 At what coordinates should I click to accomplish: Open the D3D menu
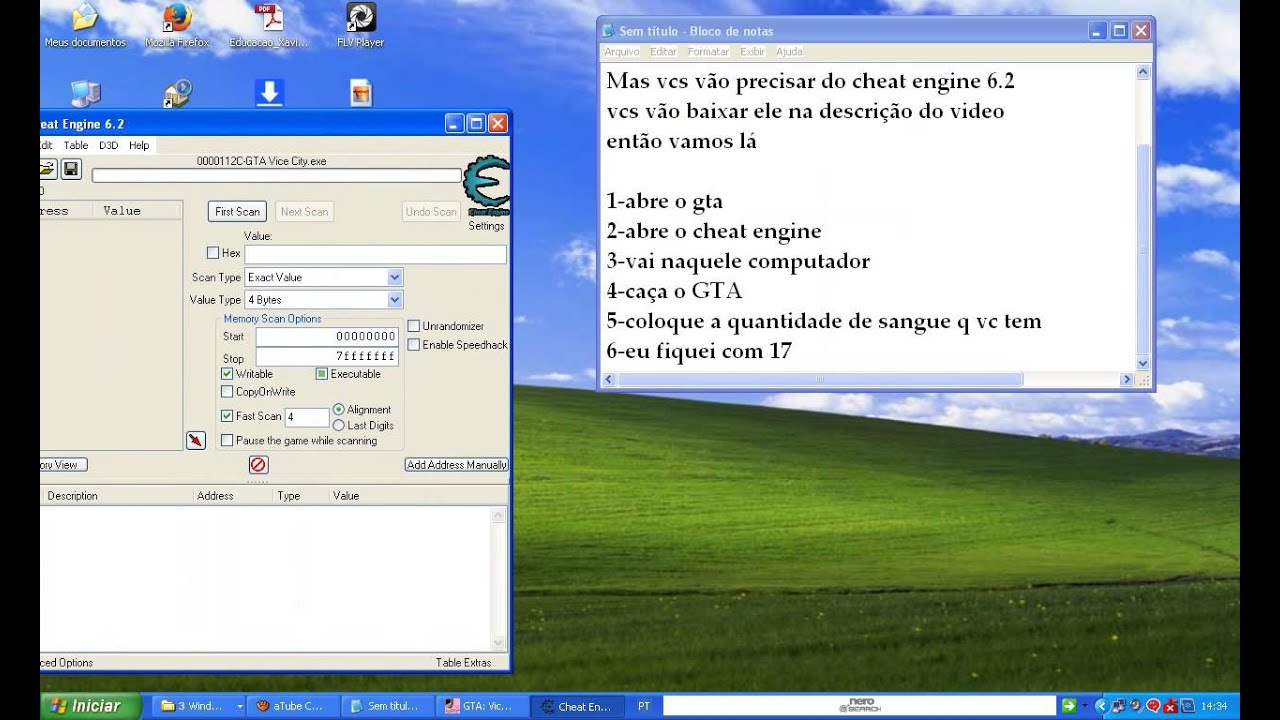click(108, 145)
